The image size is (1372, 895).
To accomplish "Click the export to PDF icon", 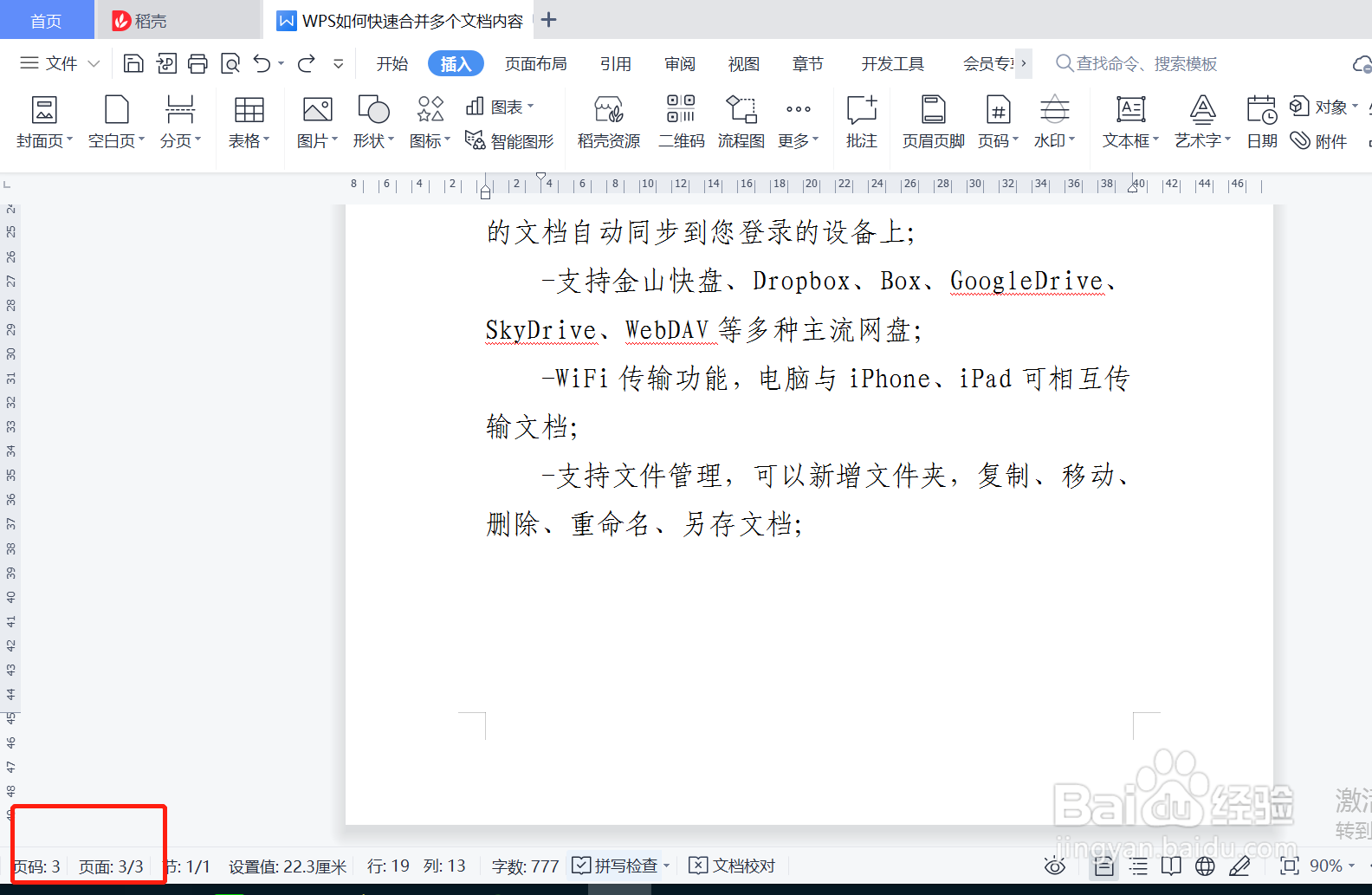I will tap(166, 63).
